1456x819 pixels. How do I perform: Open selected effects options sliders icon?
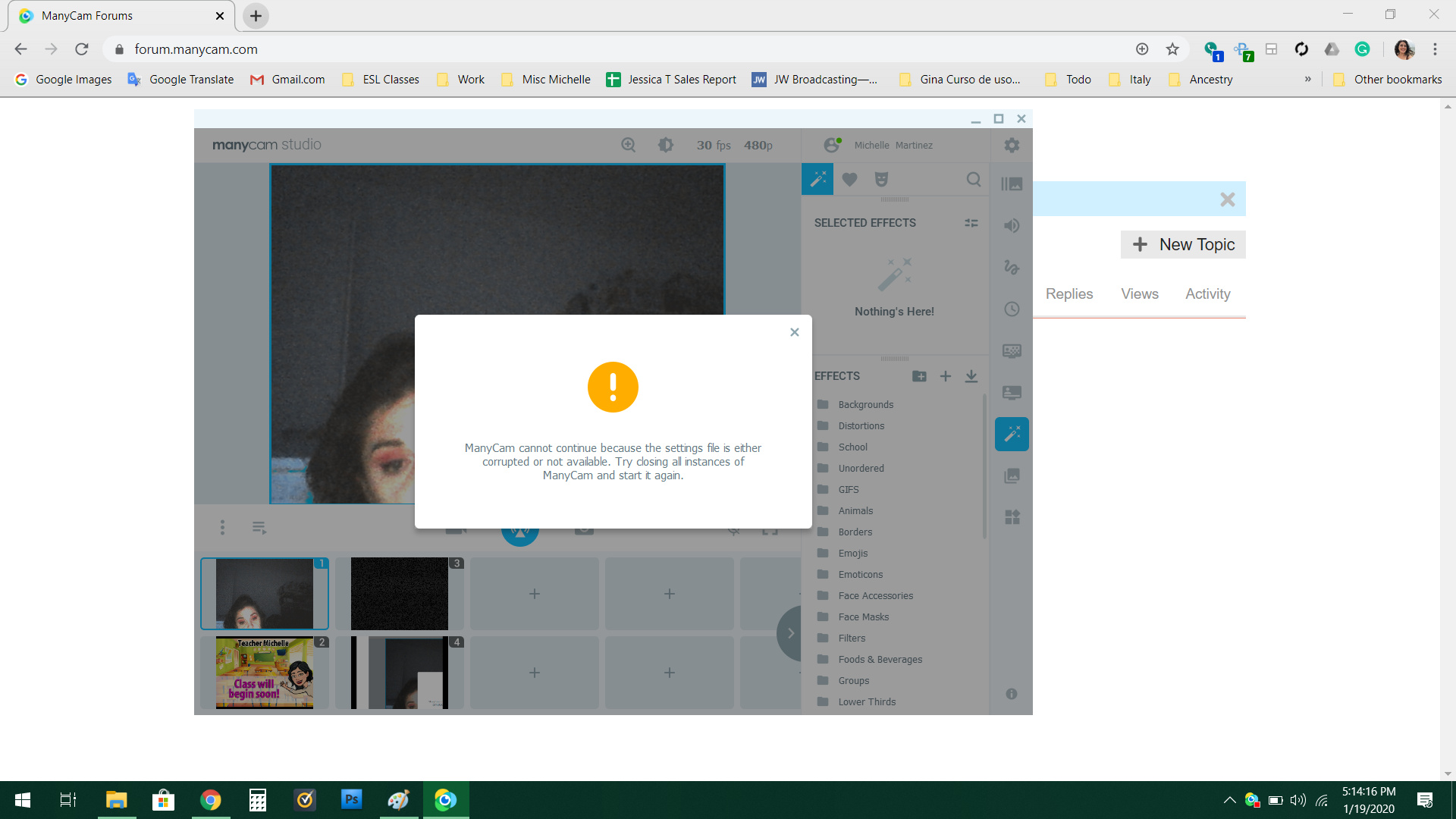(x=971, y=223)
